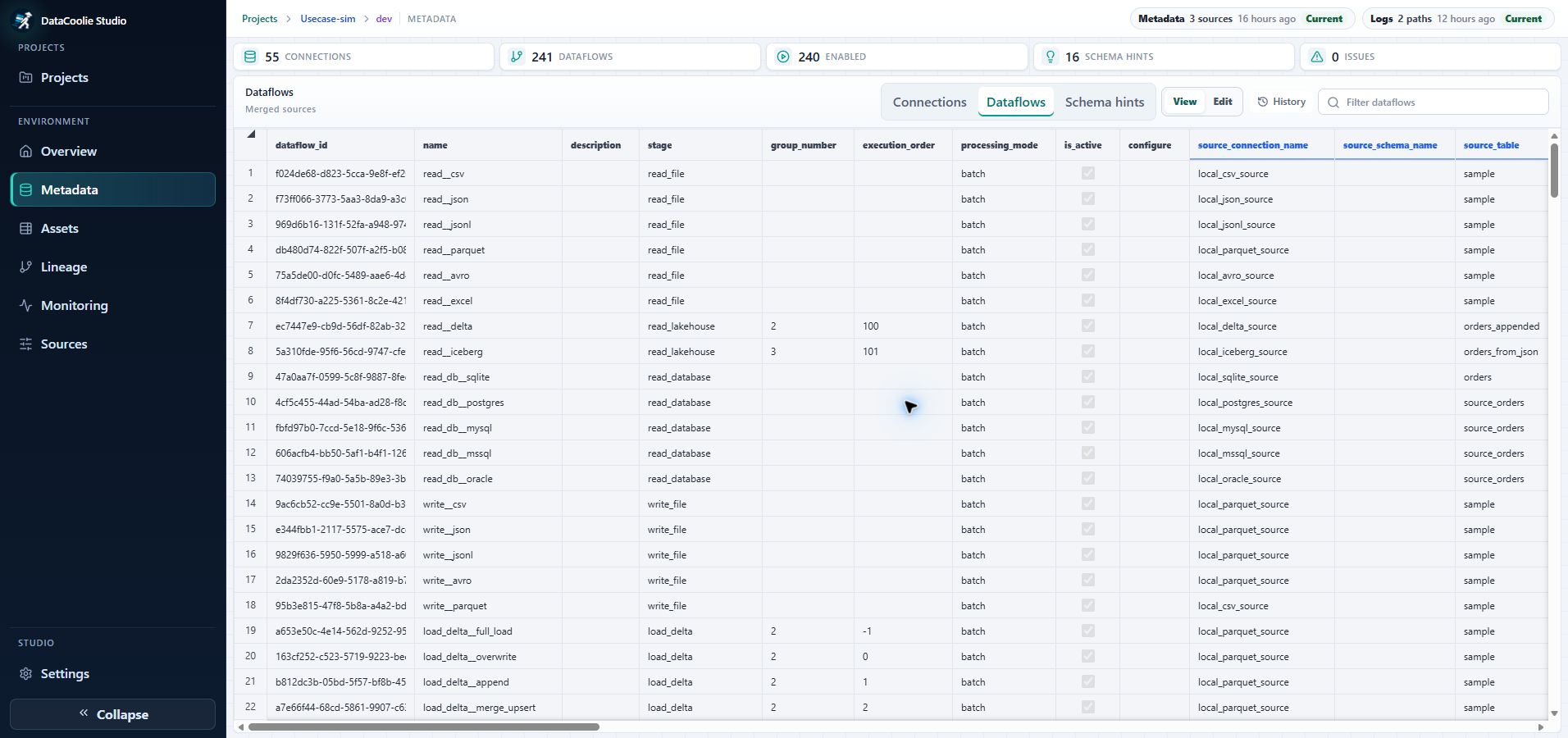Open the Monitoring page

click(x=113, y=306)
